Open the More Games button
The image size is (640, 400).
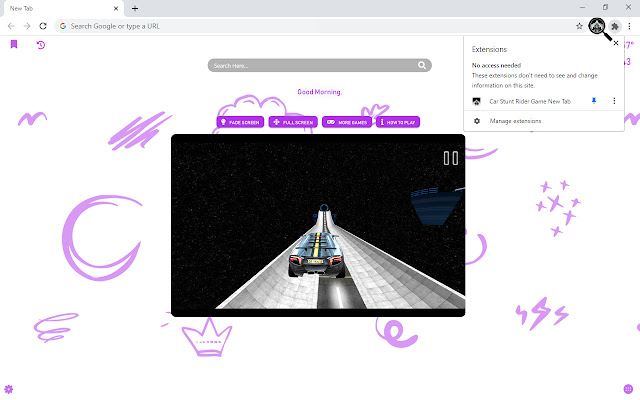pyautogui.click(x=347, y=122)
